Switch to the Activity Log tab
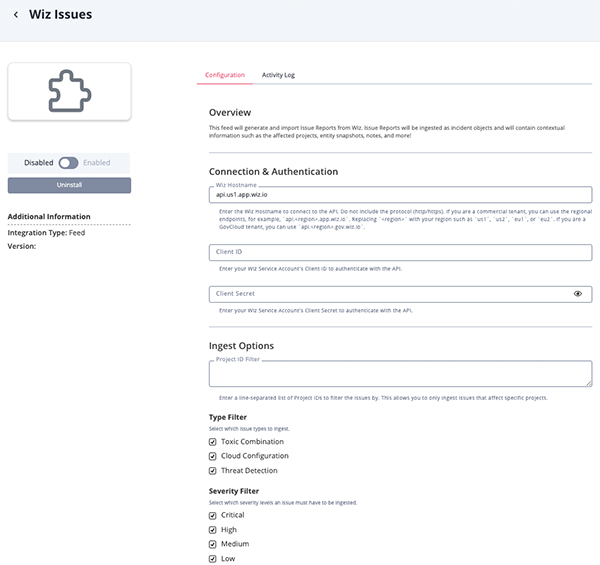The width and height of the screenshot is (600, 565). click(x=278, y=75)
